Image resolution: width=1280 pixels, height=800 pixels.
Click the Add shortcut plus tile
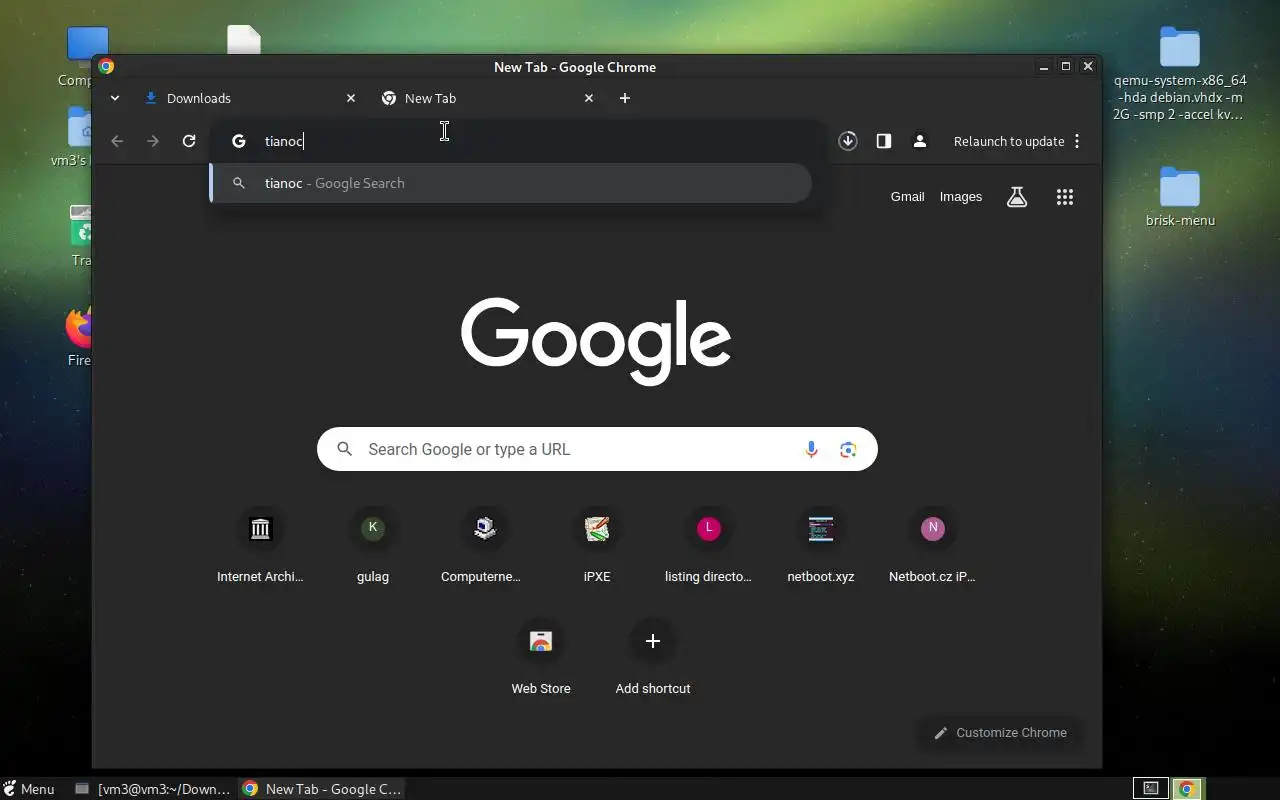point(653,658)
